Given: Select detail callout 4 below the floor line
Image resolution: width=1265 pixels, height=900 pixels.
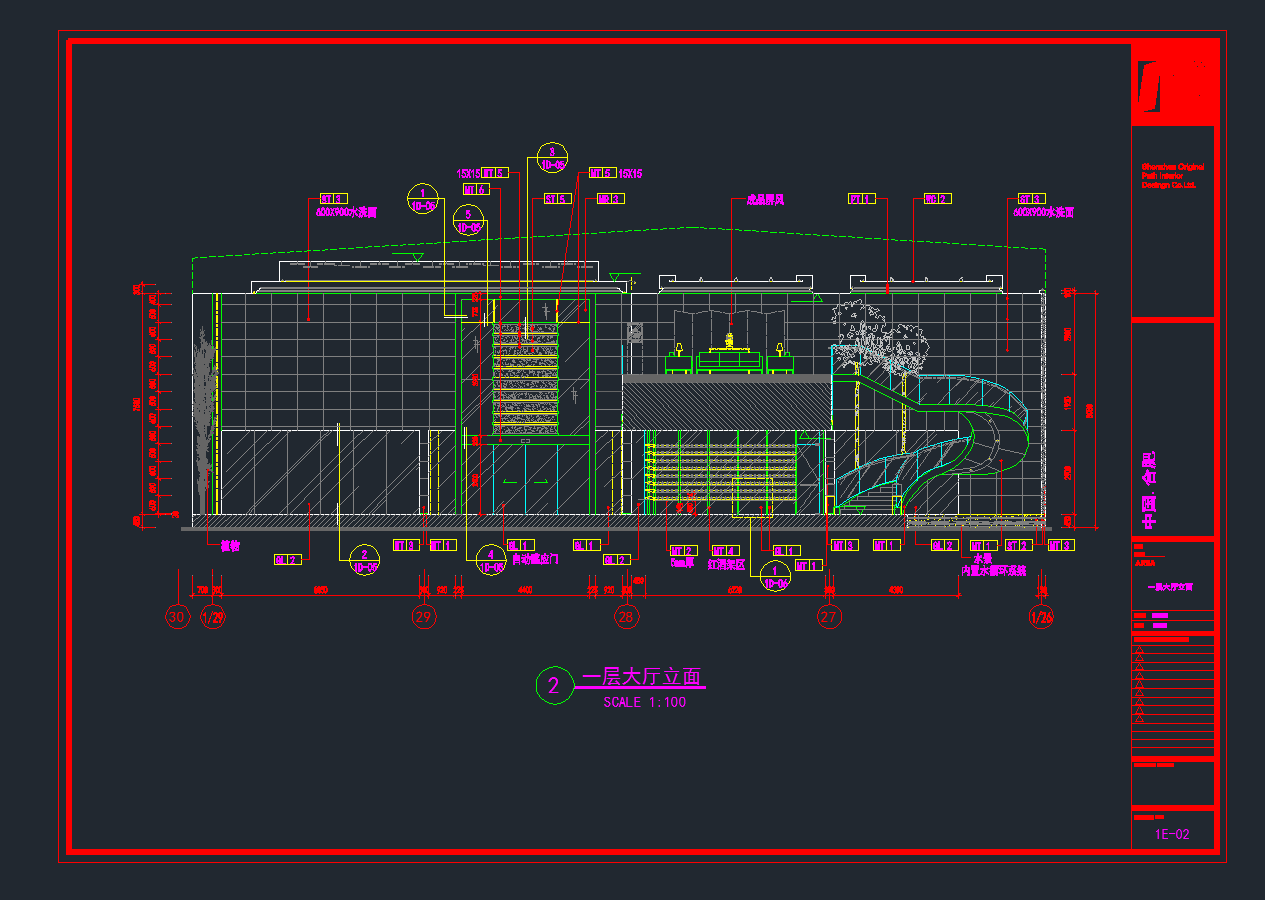Looking at the screenshot, I should (491, 560).
